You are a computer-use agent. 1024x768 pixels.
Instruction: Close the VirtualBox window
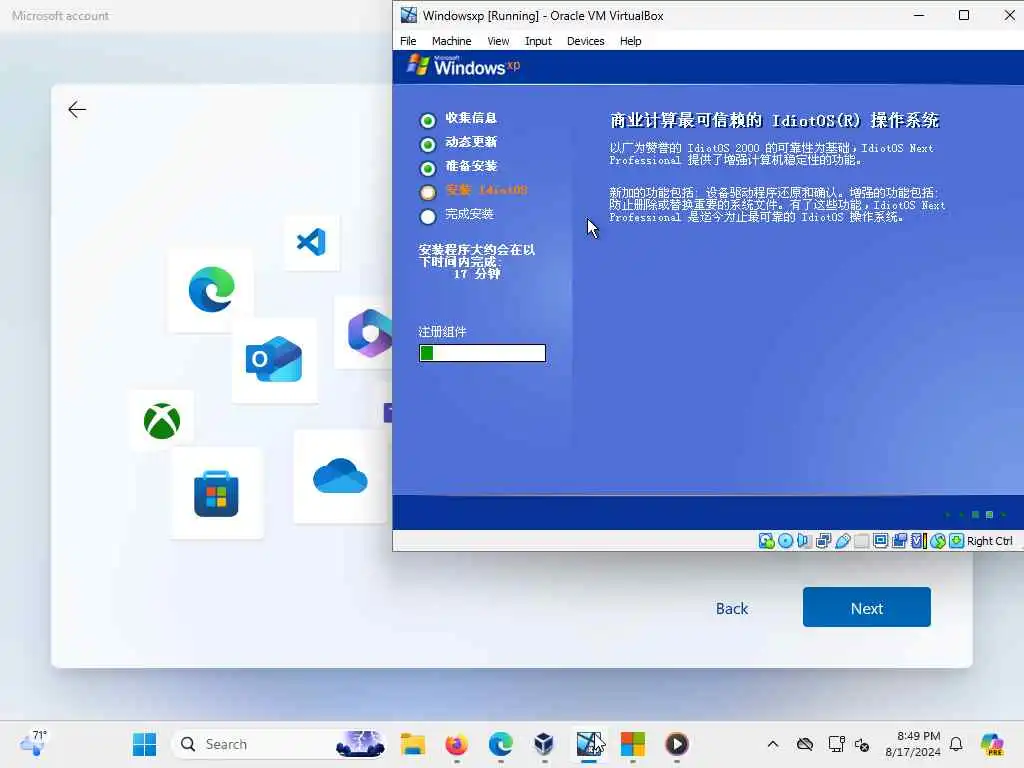1008,15
